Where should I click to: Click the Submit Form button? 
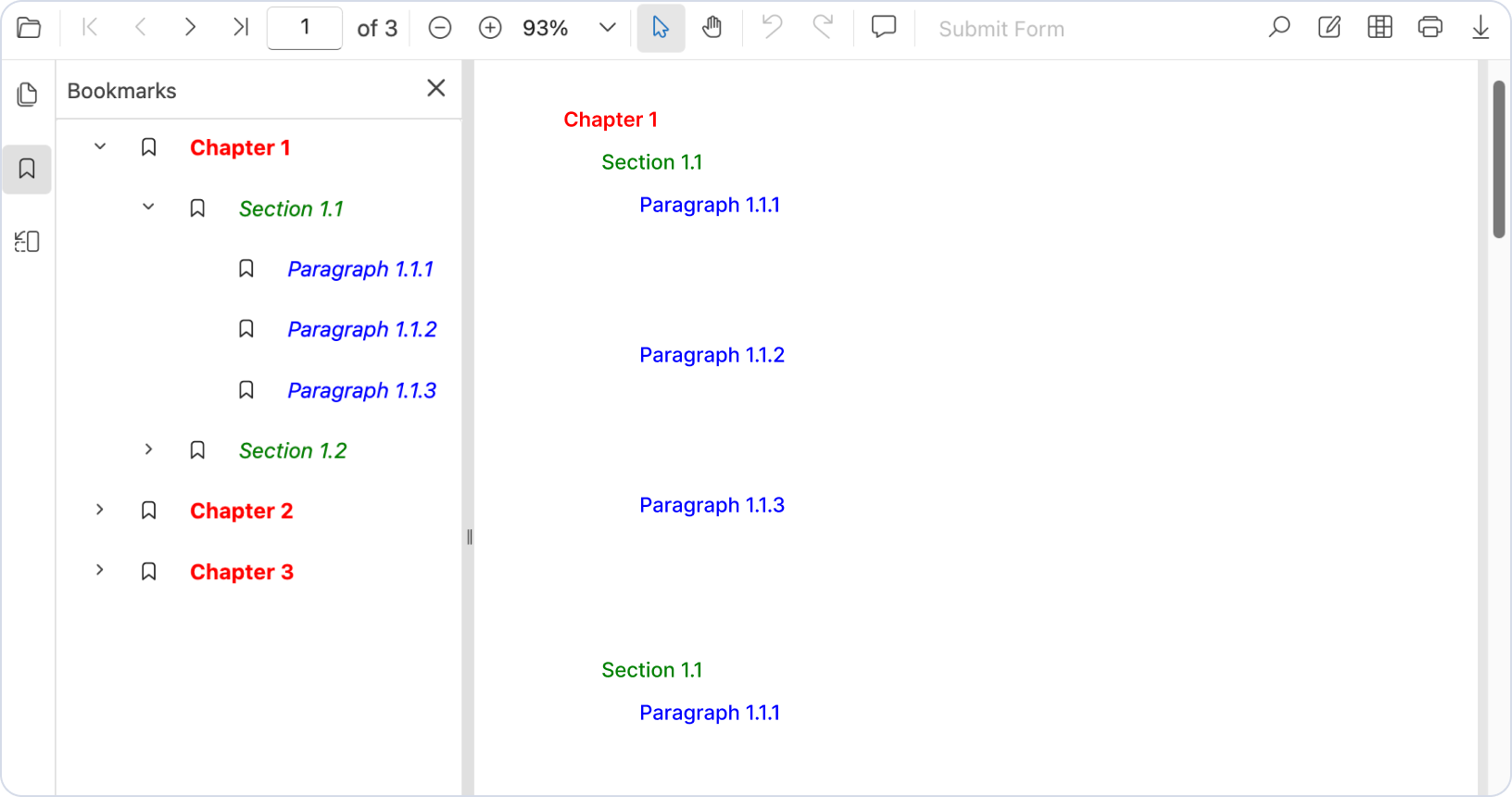click(1002, 29)
